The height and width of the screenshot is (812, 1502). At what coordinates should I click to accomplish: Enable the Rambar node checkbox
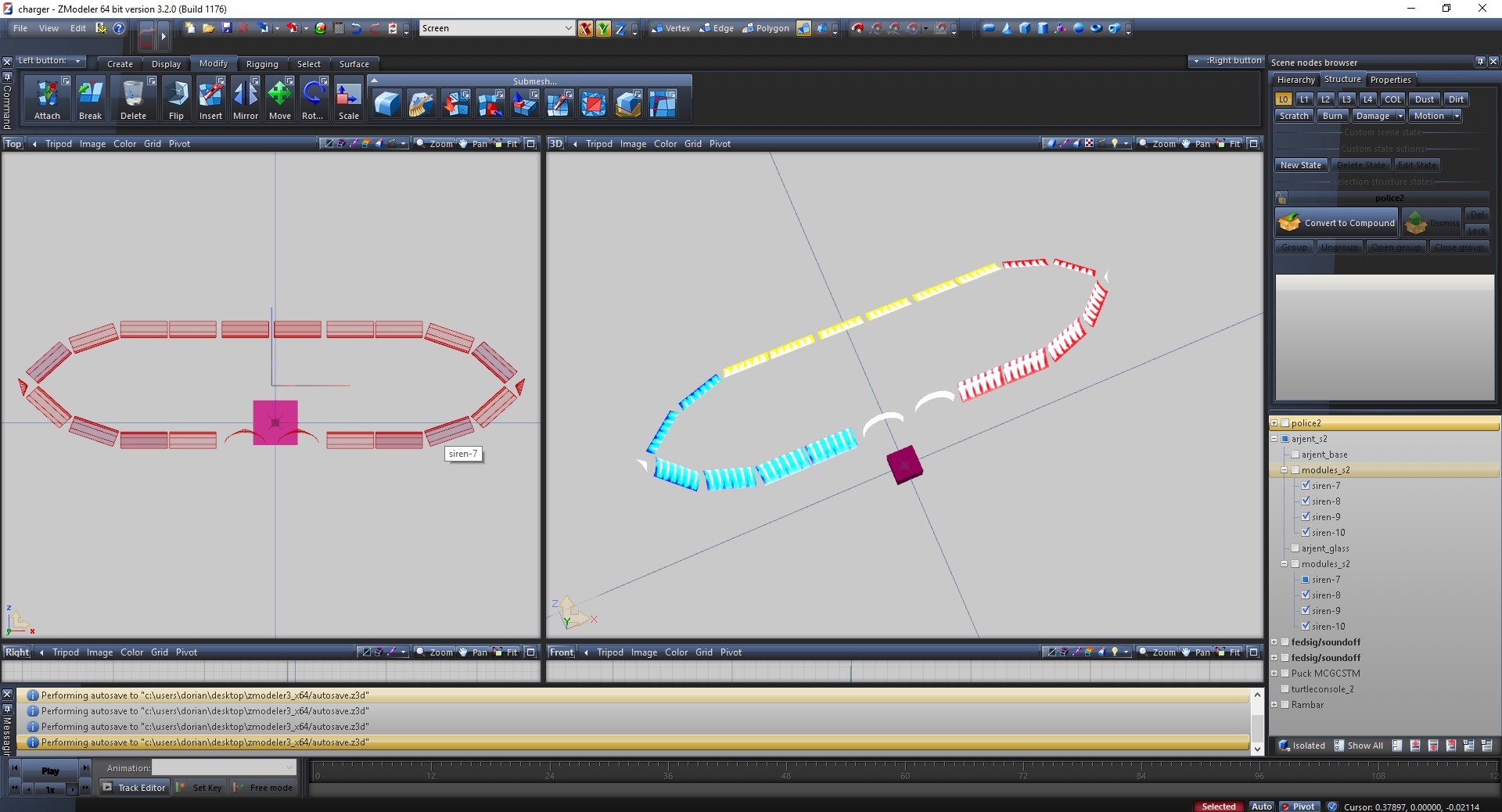1285,705
